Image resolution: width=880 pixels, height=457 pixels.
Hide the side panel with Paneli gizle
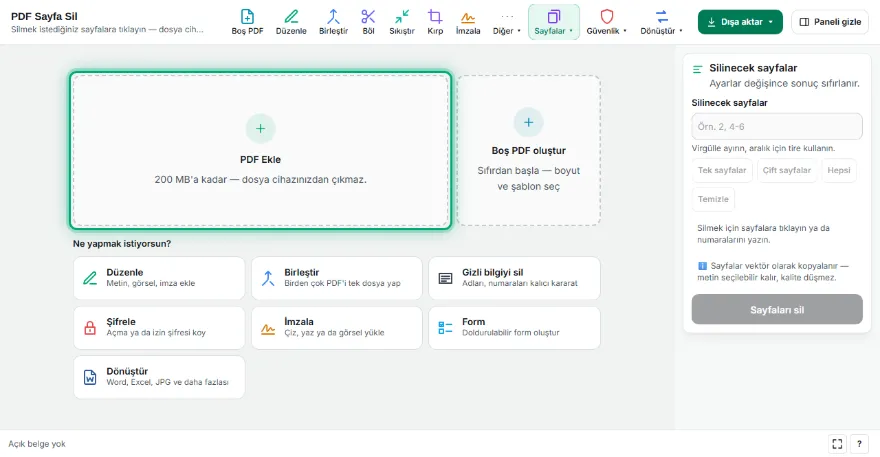(830, 22)
